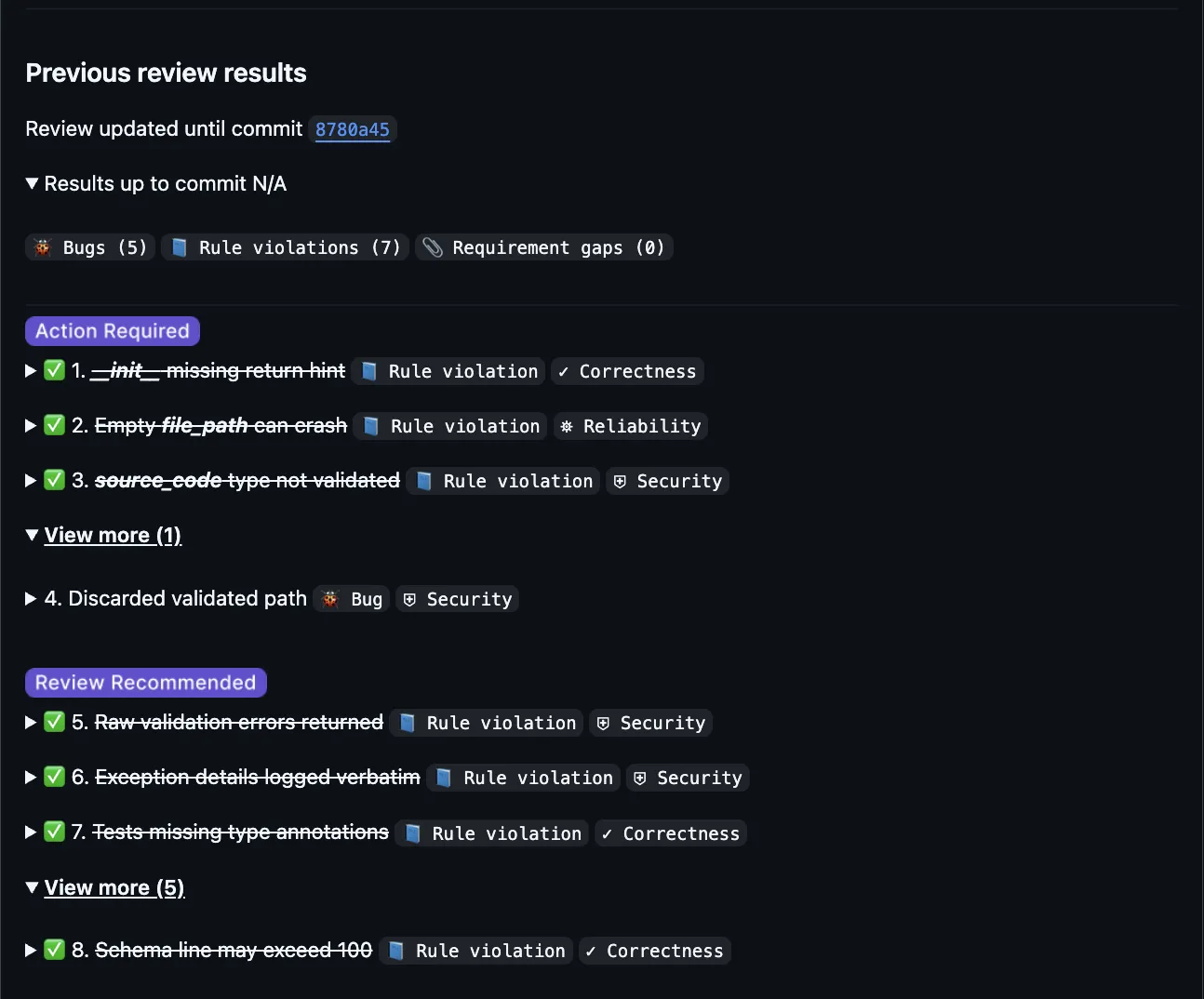1204x999 pixels.
Task: Click green checkmark on item 1 init hint
Action: click(55, 370)
